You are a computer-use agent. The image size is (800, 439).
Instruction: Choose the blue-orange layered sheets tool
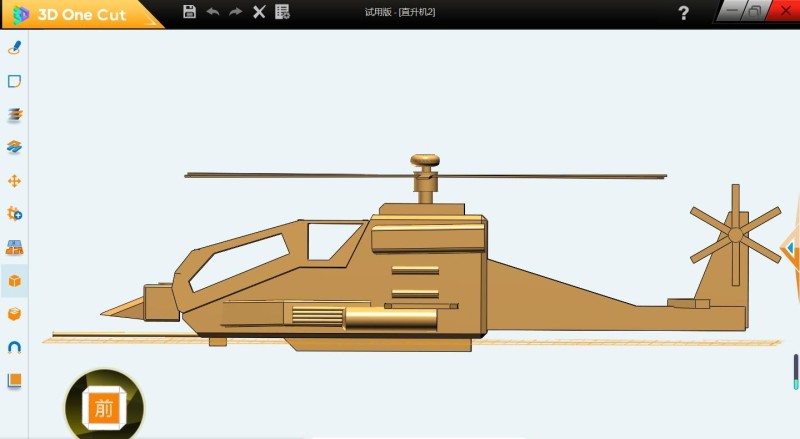click(14, 147)
